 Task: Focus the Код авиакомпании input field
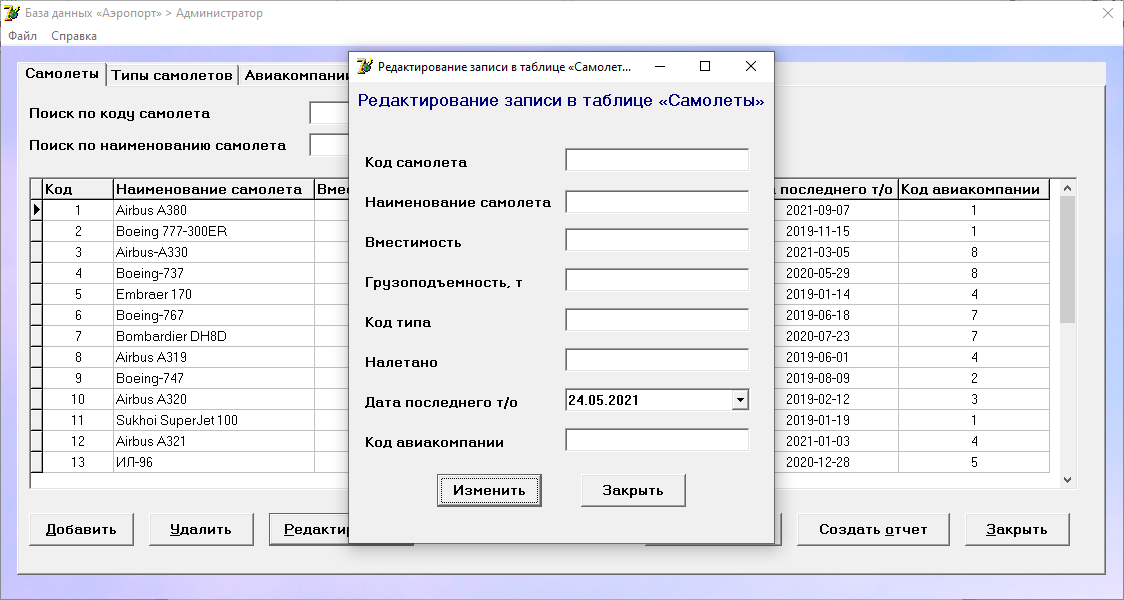pos(657,440)
